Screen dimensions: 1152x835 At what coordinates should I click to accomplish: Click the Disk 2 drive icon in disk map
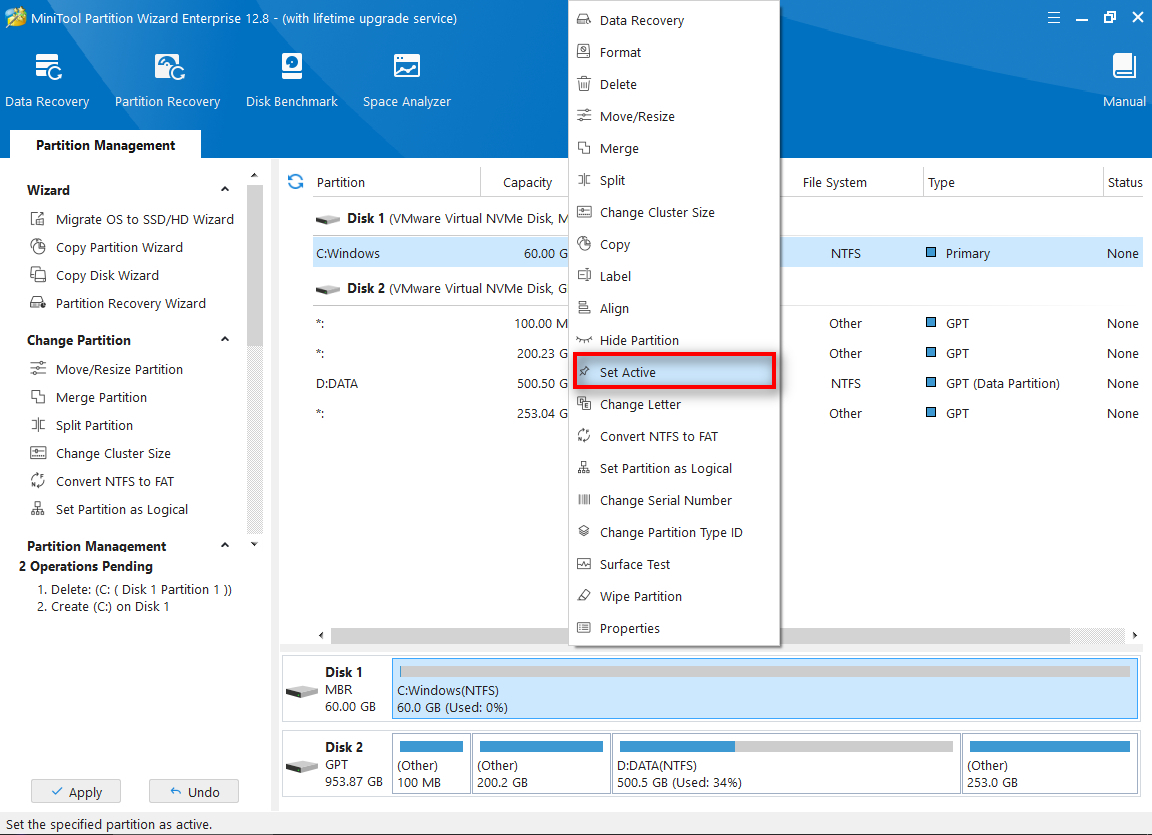[x=301, y=766]
